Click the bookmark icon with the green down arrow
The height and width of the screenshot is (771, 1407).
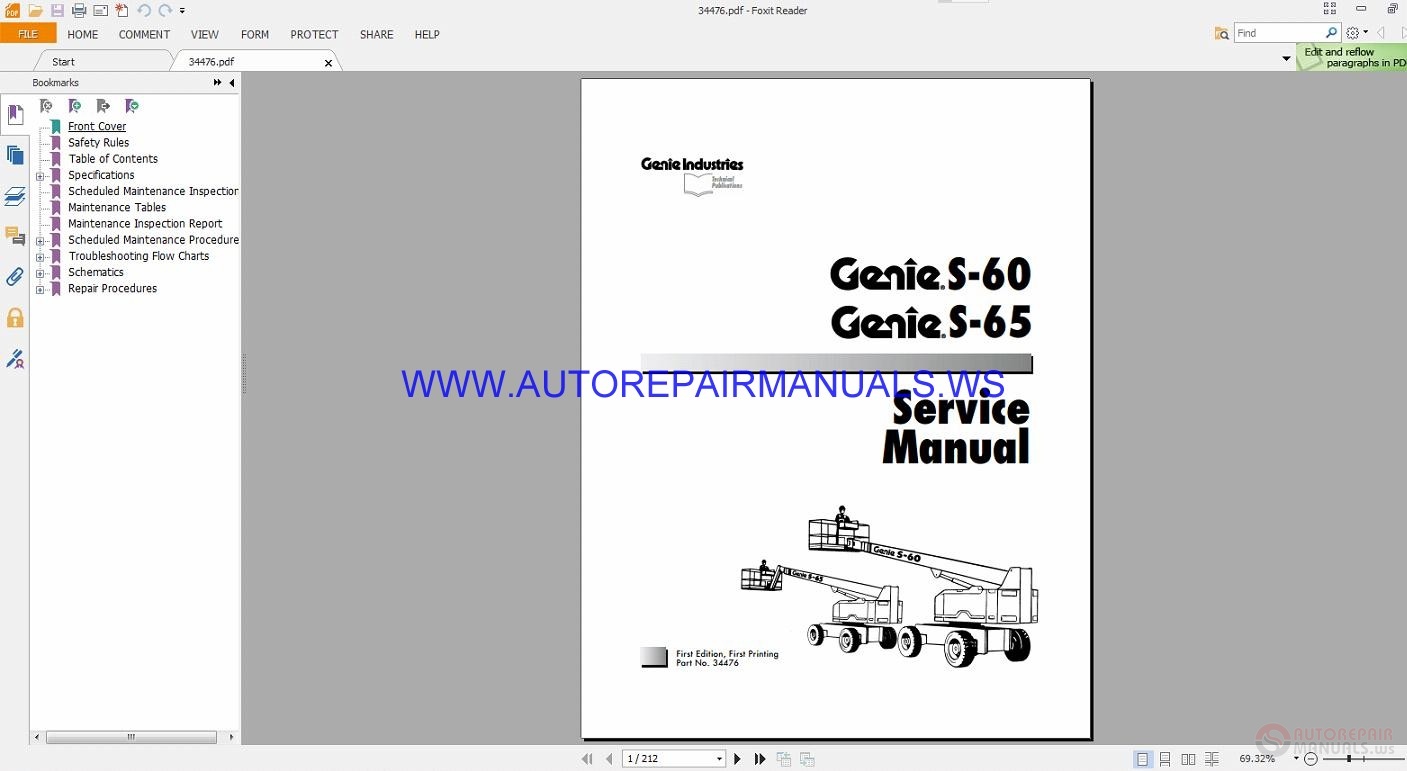[132, 106]
